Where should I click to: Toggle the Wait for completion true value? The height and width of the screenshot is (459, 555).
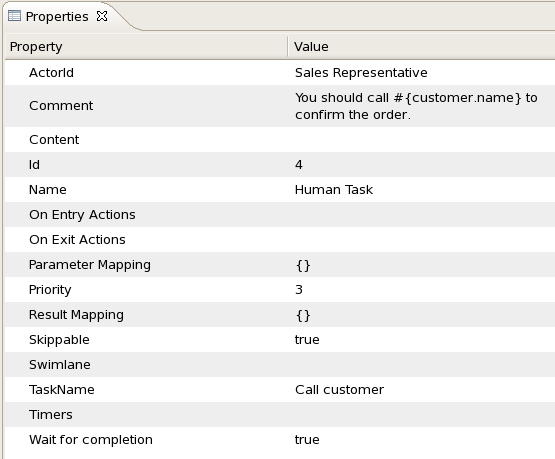307,440
